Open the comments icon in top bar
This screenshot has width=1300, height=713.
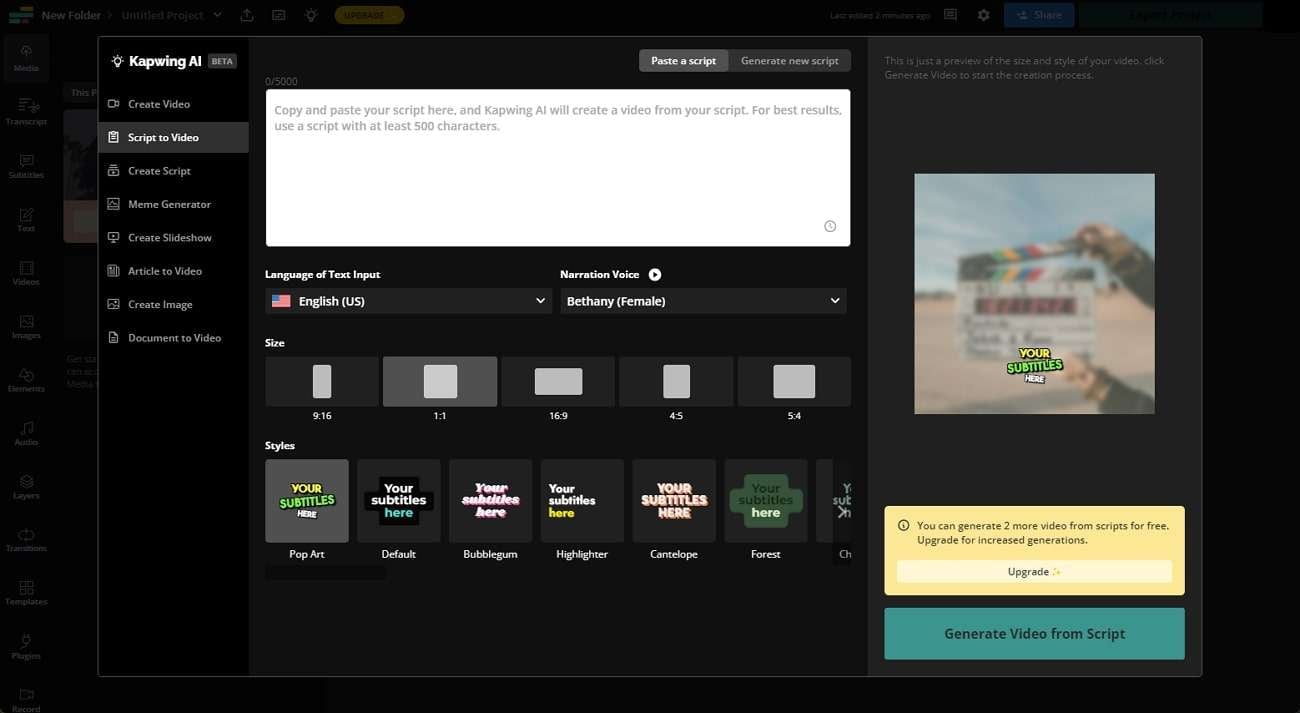coord(950,15)
